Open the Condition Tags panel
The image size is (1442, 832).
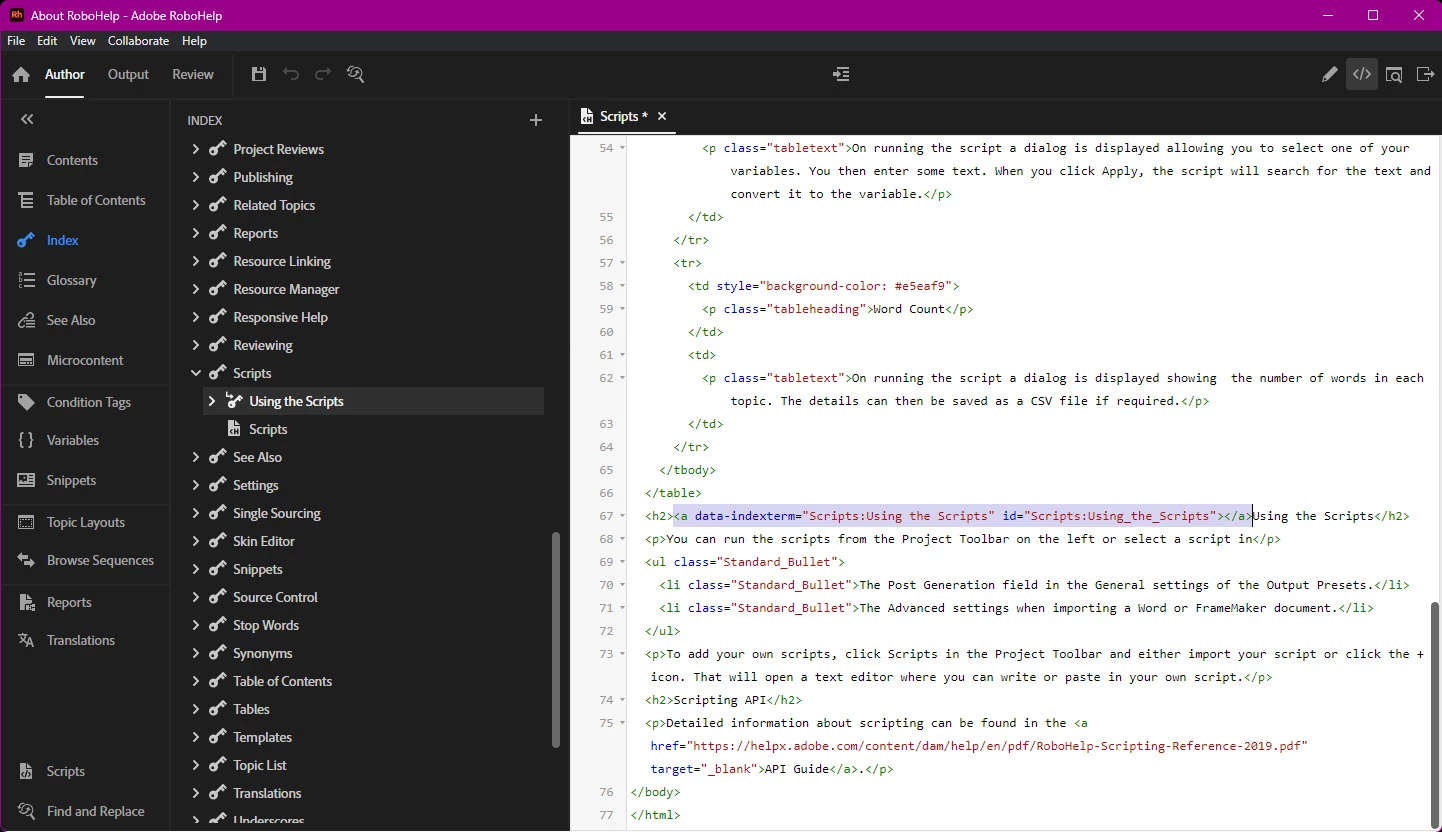click(x=88, y=402)
